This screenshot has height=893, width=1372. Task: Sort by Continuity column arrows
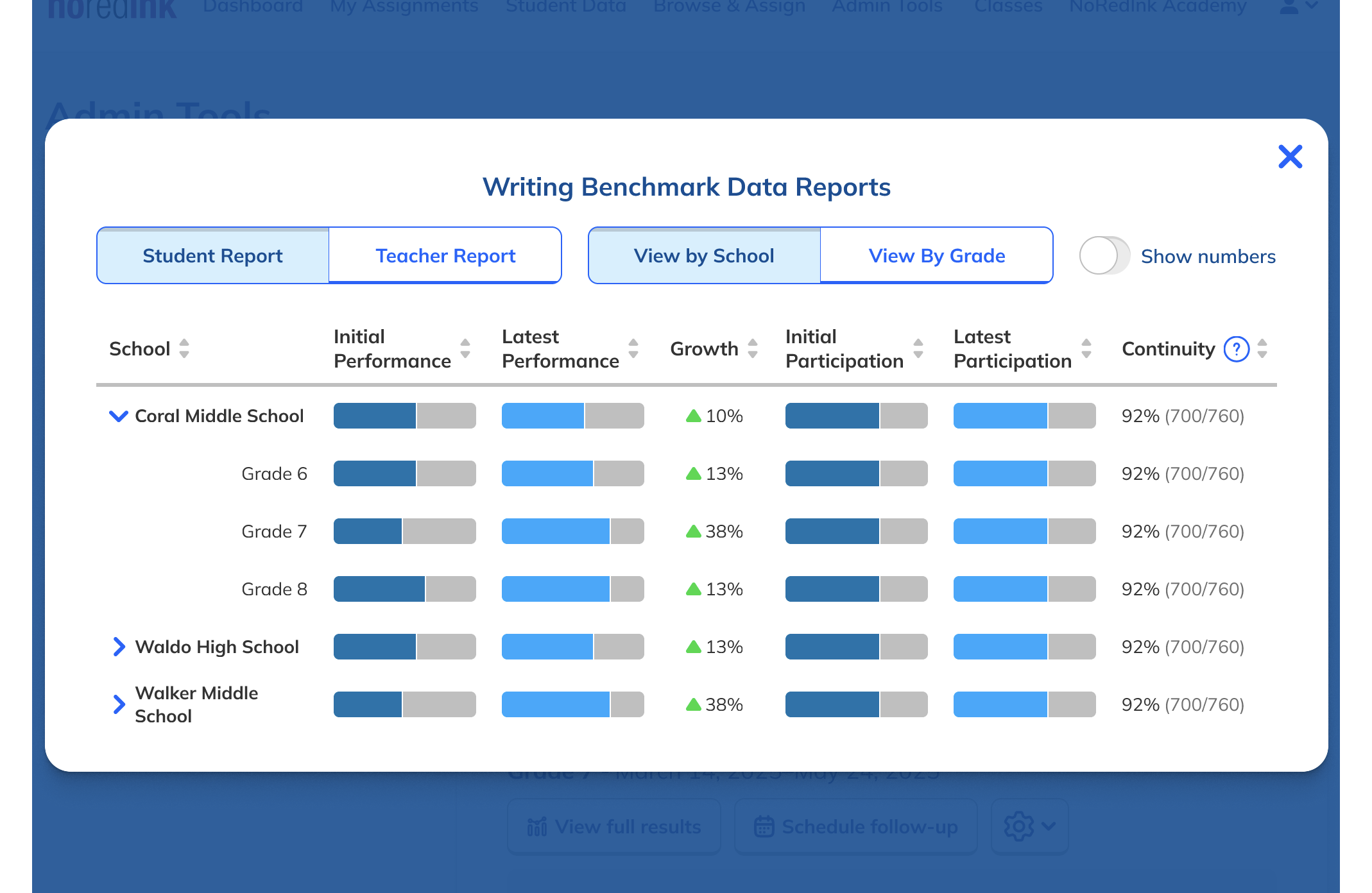[x=1262, y=349]
